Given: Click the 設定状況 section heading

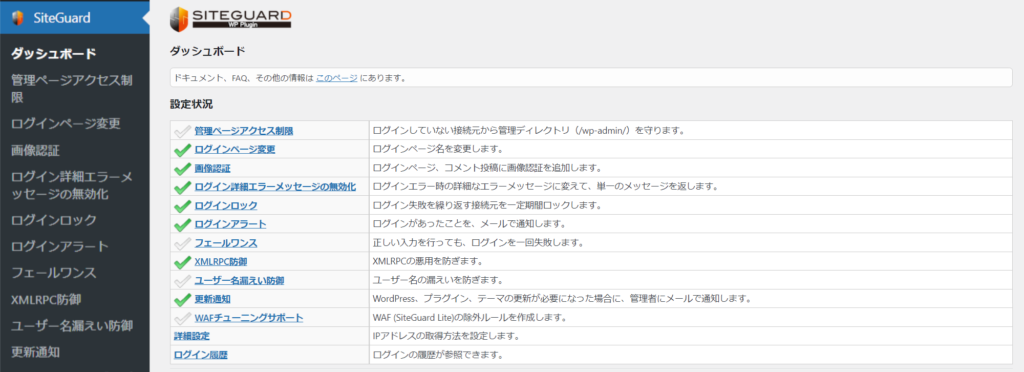Looking at the screenshot, I should 191,104.
